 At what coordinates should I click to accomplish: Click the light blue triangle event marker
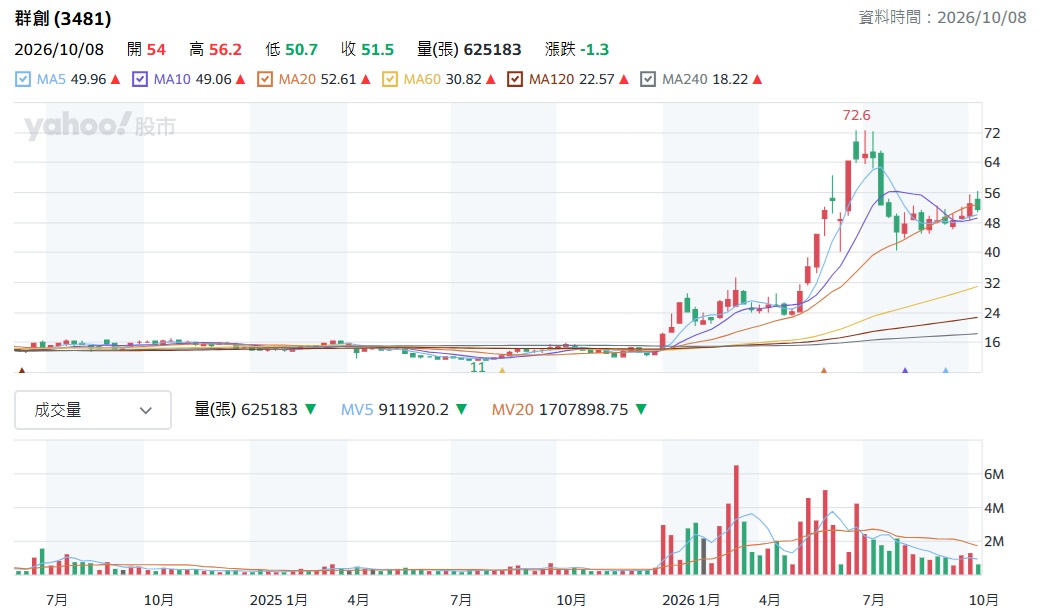pyautogui.click(x=945, y=370)
